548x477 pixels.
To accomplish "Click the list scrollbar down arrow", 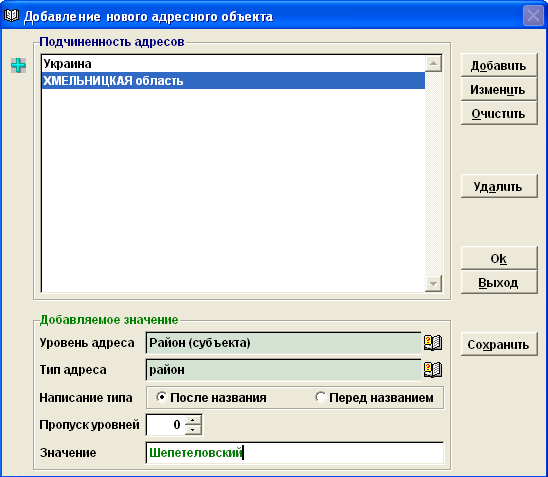I will click(x=433, y=283).
